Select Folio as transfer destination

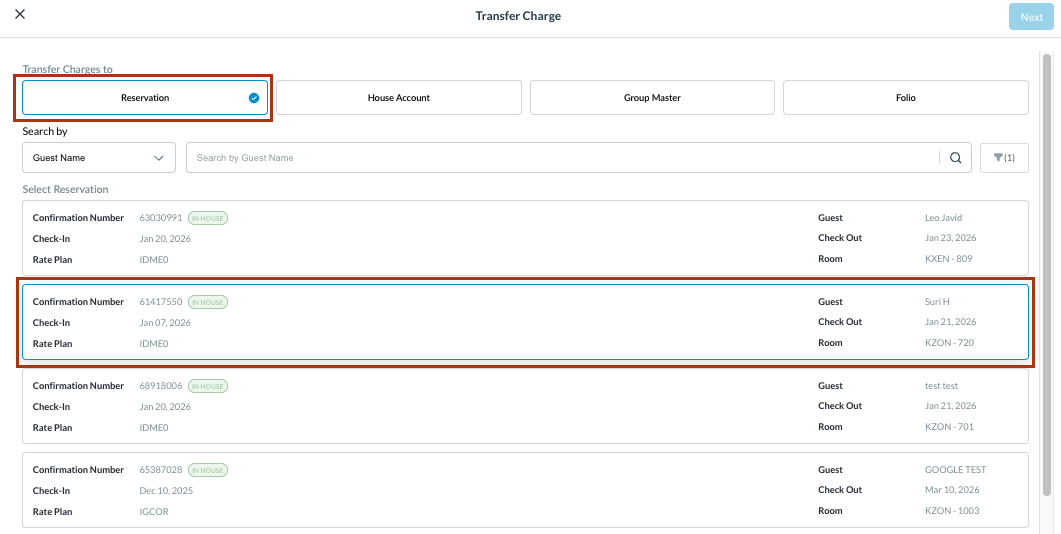tap(905, 98)
